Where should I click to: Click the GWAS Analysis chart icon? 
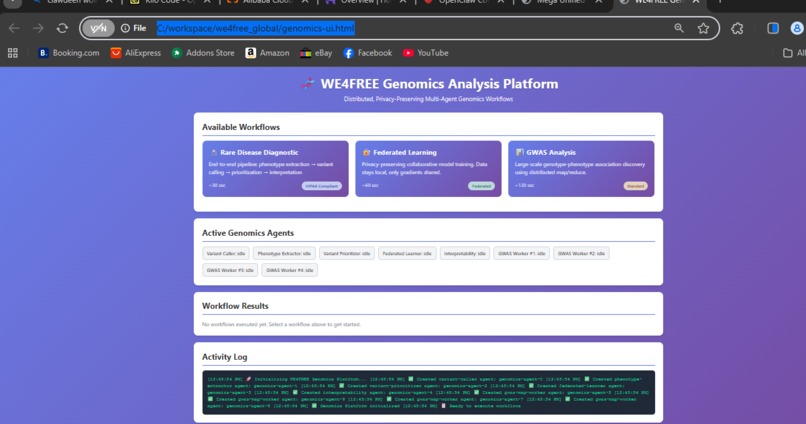point(520,153)
